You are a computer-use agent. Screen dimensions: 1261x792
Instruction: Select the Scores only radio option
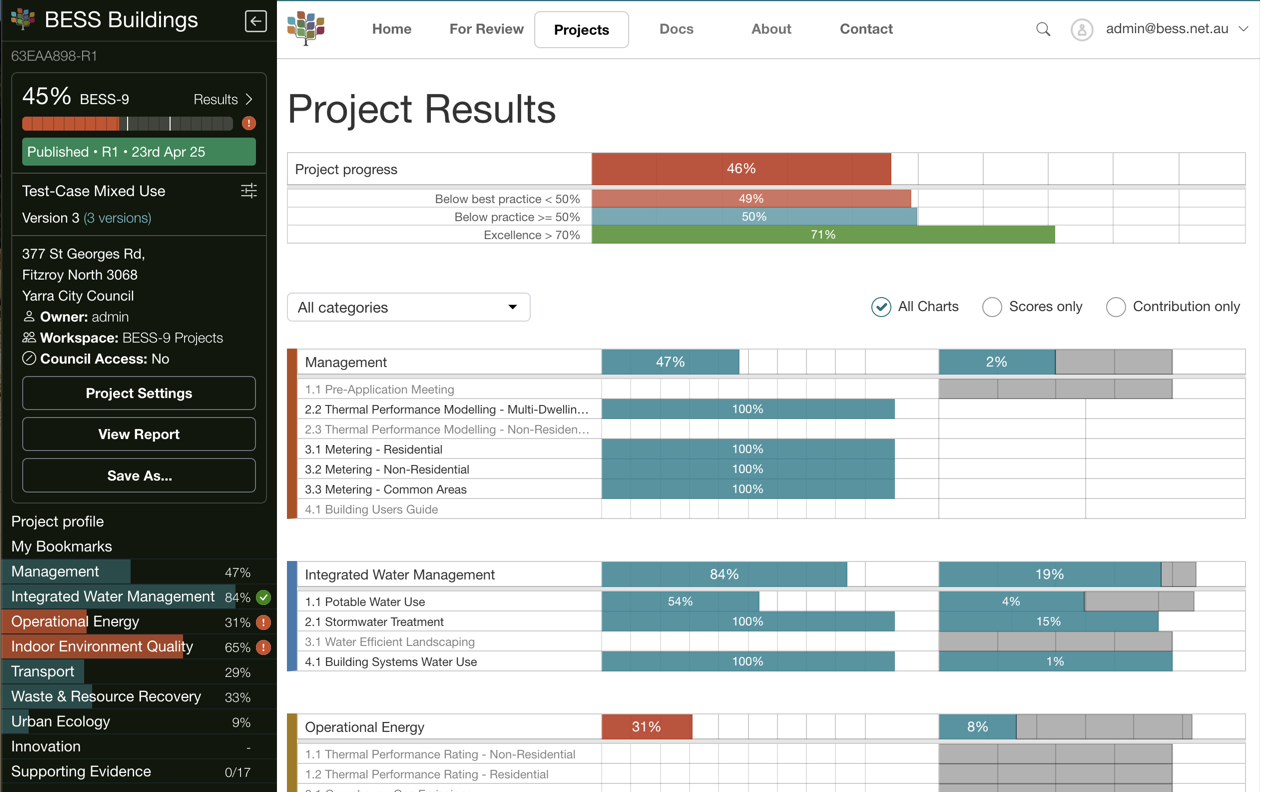coord(992,307)
